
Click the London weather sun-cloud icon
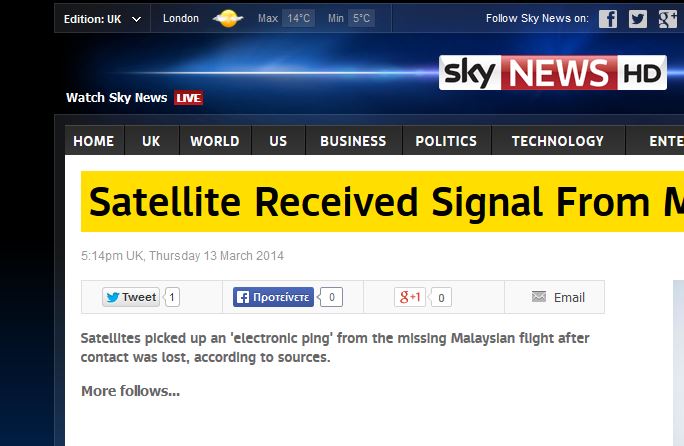coord(228,19)
